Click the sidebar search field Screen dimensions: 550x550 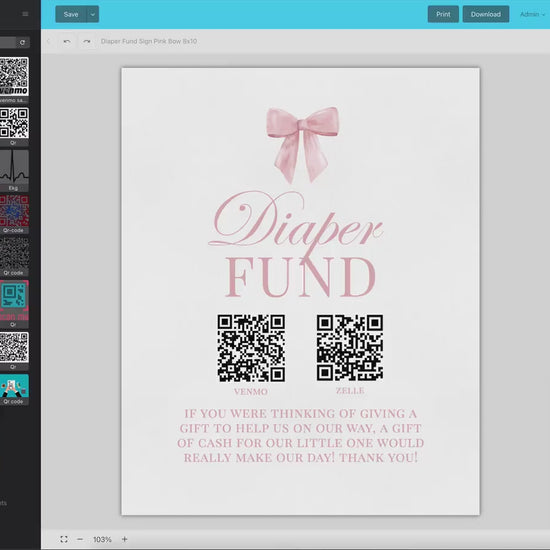click(x=8, y=42)
